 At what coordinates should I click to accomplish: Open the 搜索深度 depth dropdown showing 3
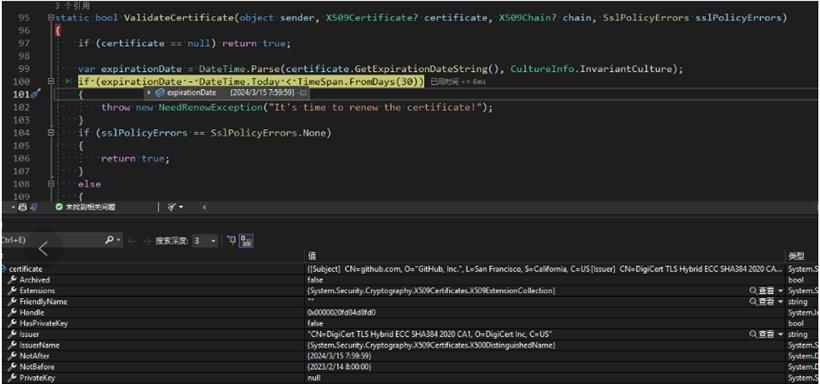[204, 241]
